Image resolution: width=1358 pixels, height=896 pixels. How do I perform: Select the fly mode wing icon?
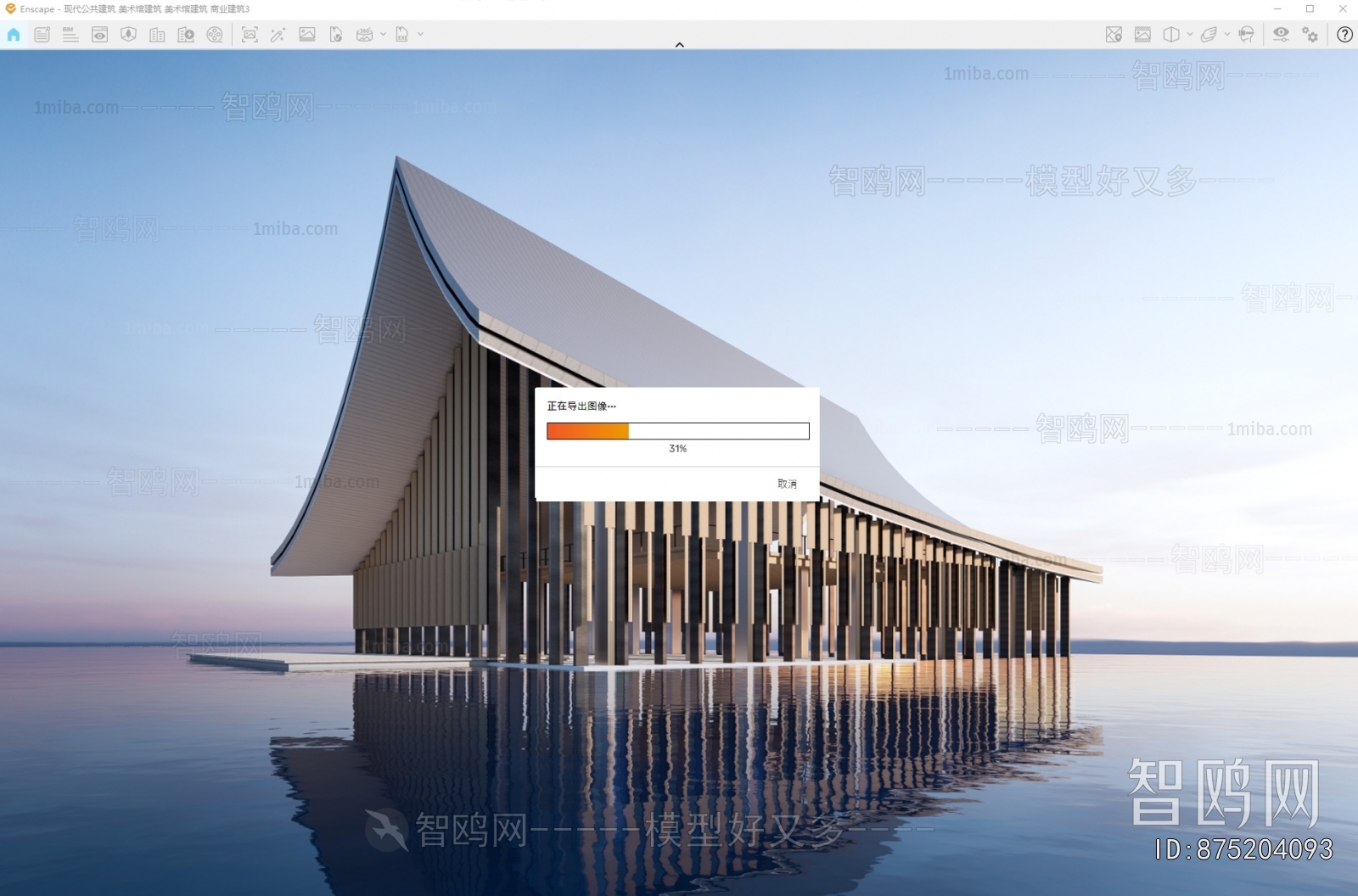1209,35
